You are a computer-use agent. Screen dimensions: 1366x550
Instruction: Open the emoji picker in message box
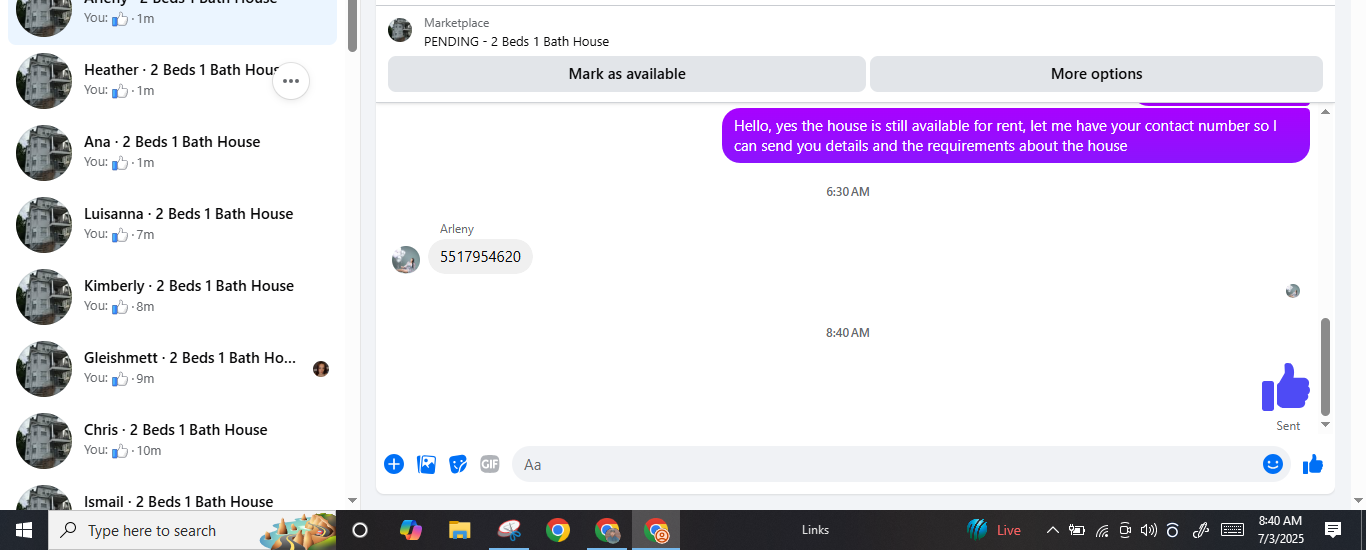coord(1273,464)
